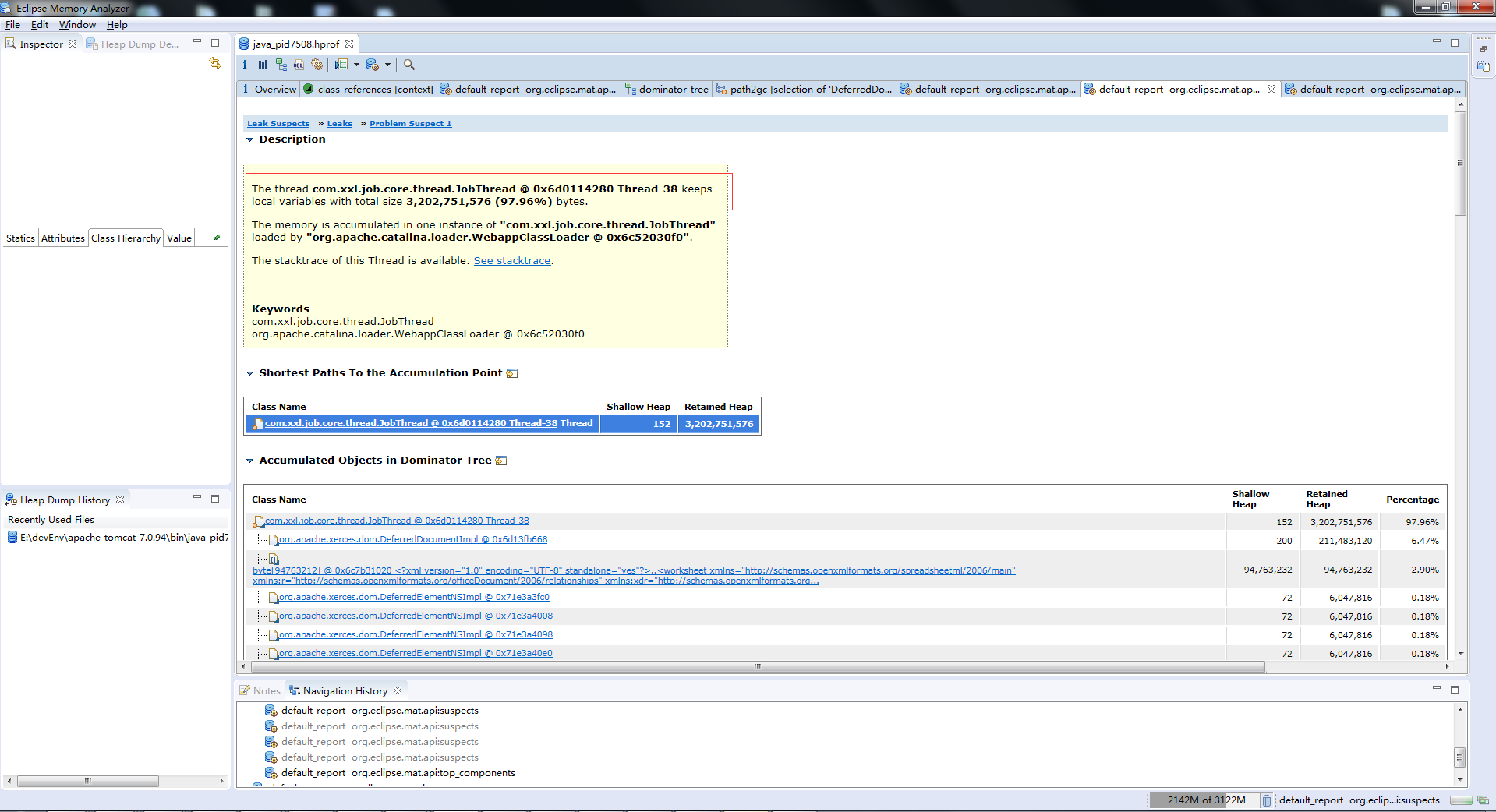Open the report dropdown arrow next to run icon
Screen dimensions: 1496x812
click(357, 65)
